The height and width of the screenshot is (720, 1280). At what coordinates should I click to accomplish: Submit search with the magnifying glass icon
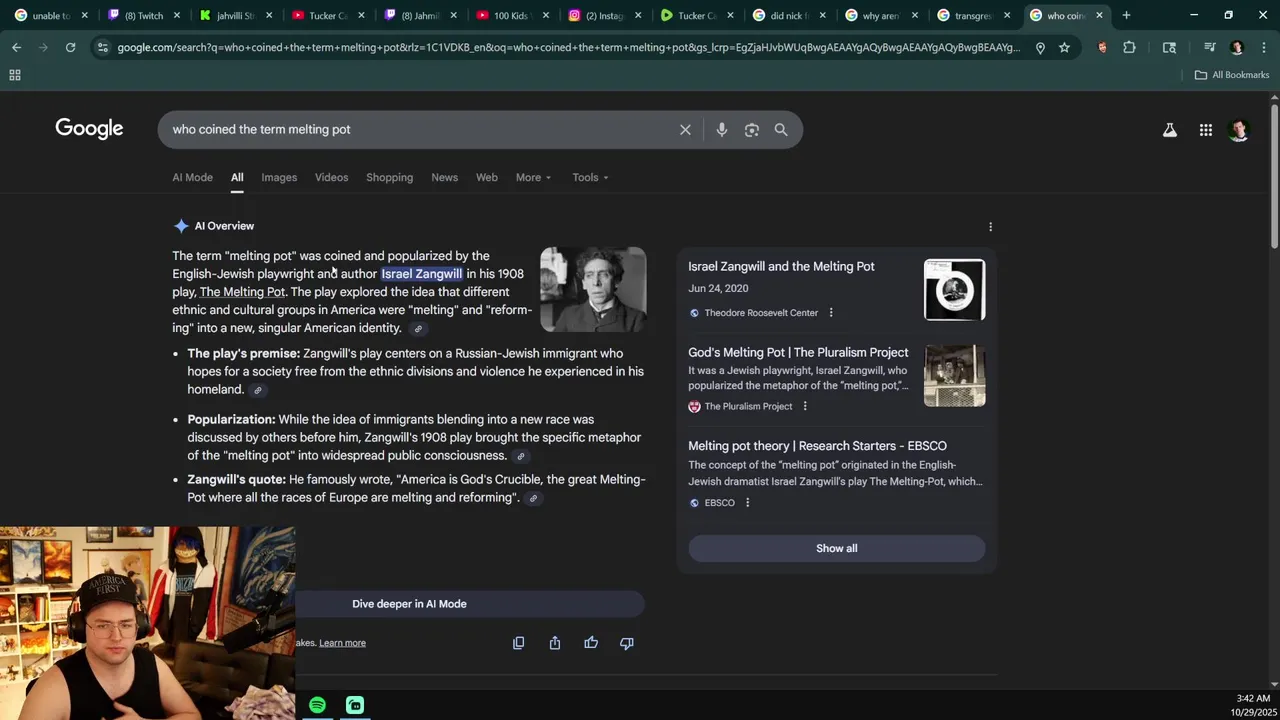781,130
